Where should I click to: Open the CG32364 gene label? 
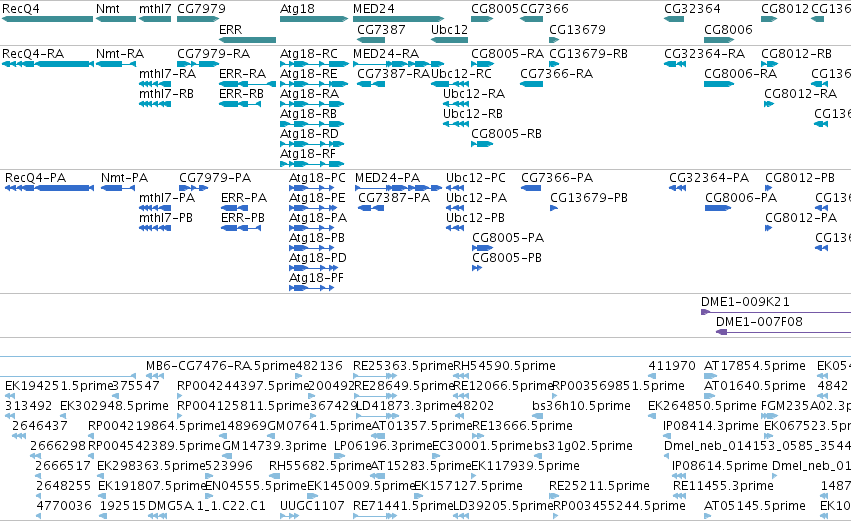click(x=693, y=9)
